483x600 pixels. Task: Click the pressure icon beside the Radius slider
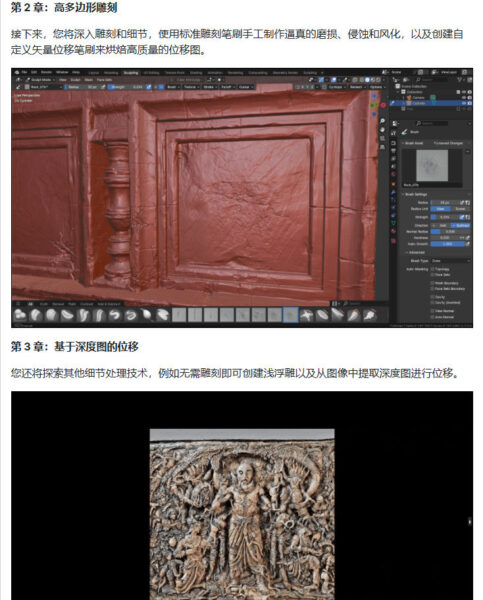pos(462,202)
